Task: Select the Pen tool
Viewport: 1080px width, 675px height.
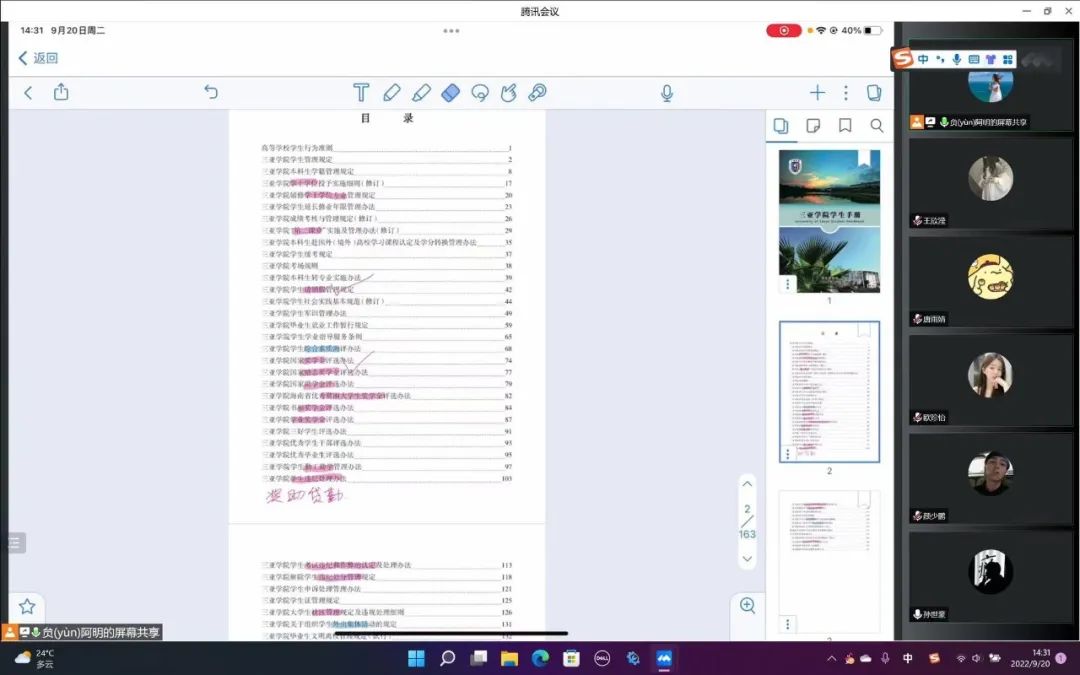Action: [391, 93]
